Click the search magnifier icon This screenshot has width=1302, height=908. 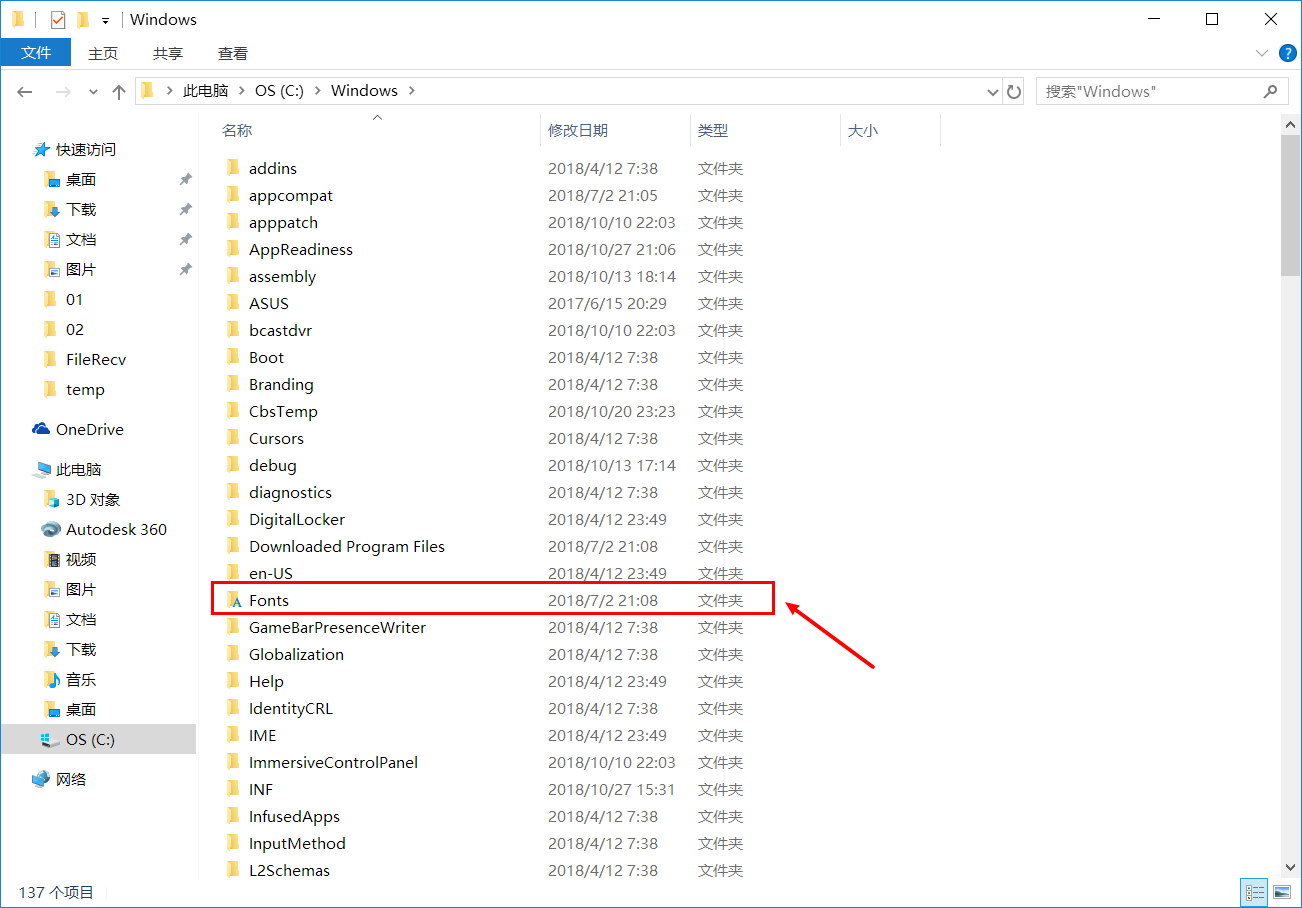point(1270,91)
